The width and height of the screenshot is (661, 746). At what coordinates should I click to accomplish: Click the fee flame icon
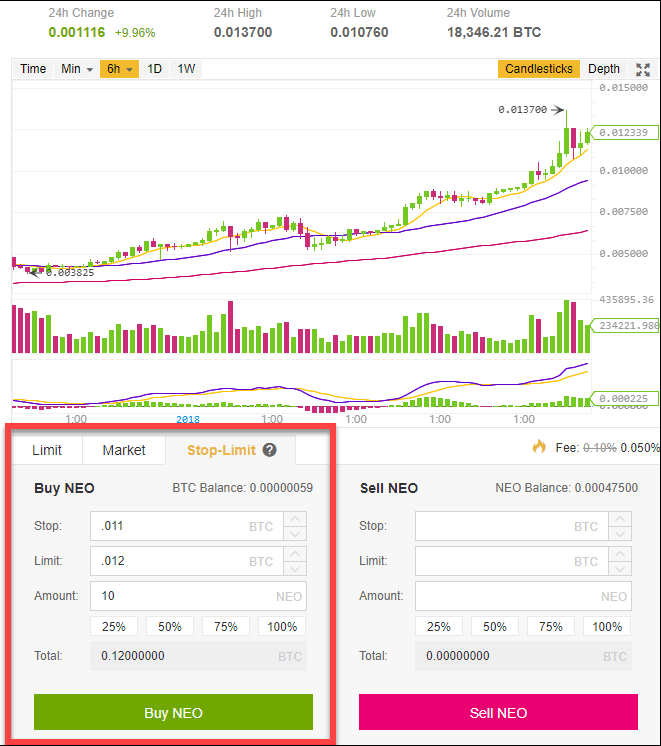[539, 446]
